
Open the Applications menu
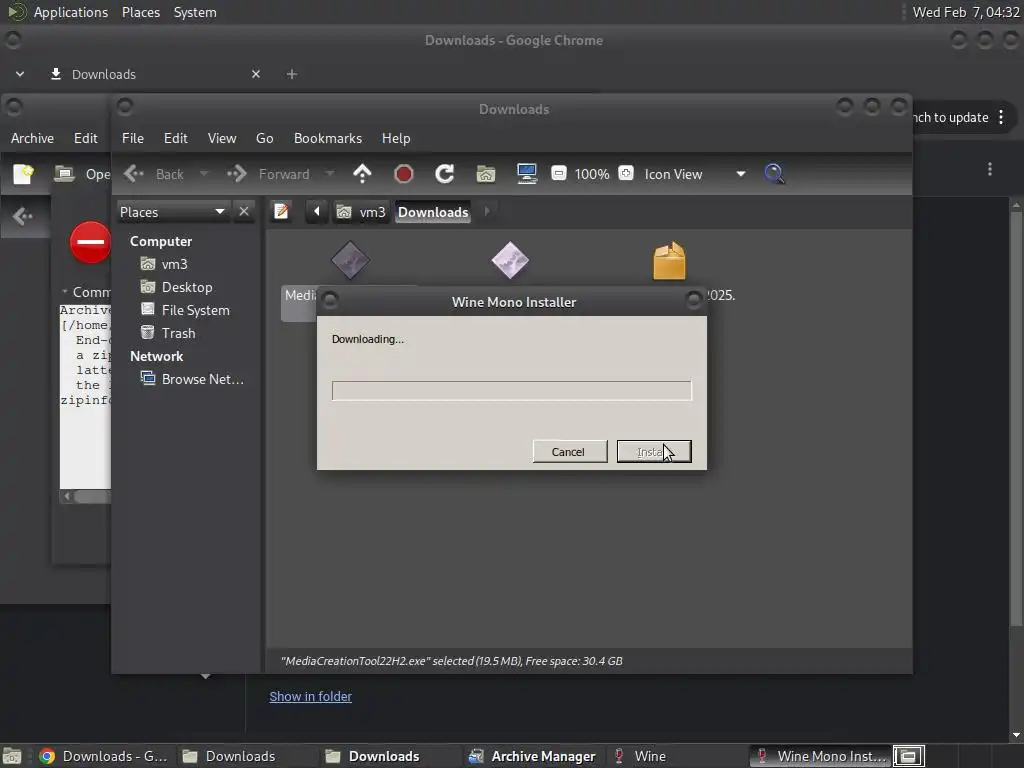click(71, 12)
